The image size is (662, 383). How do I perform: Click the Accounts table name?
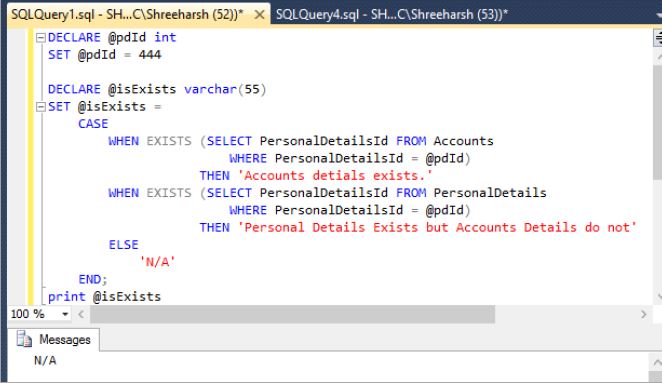click(464, 141)
